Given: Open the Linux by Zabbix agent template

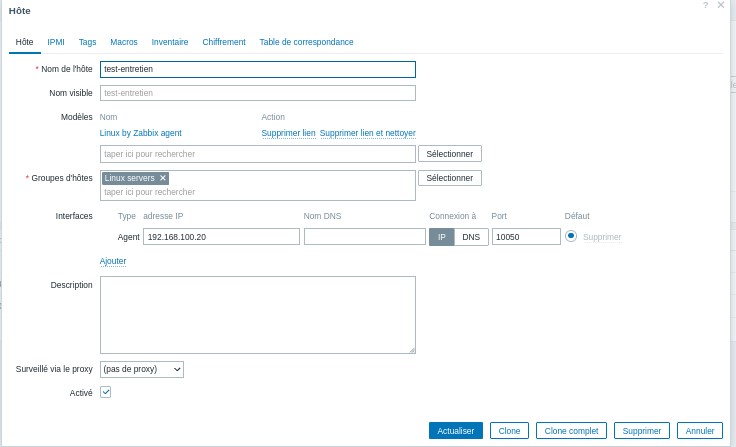Looking at the screenshot, I should [x=141, y=133].
